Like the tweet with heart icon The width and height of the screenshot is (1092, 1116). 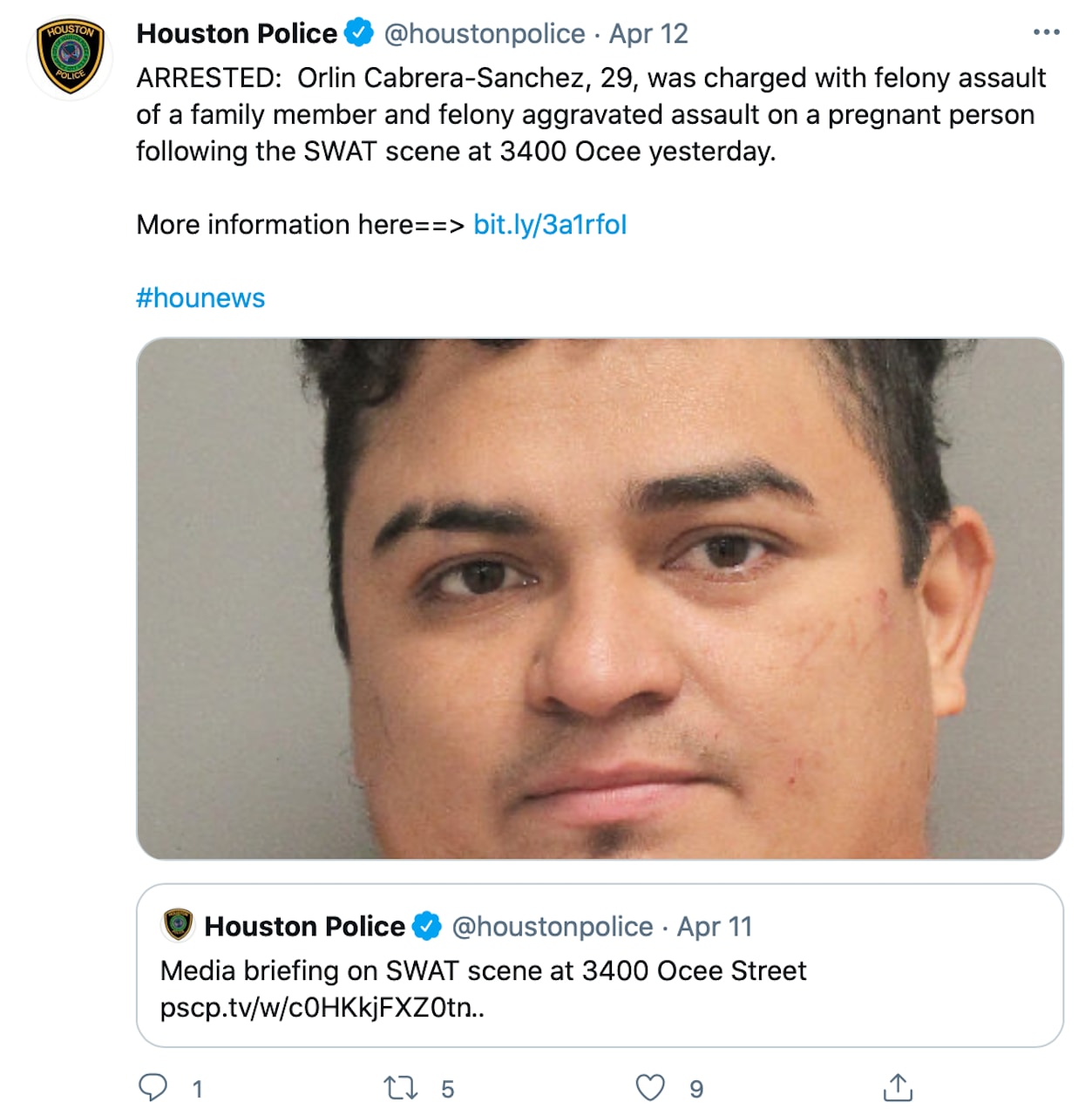pos(650,1087)
